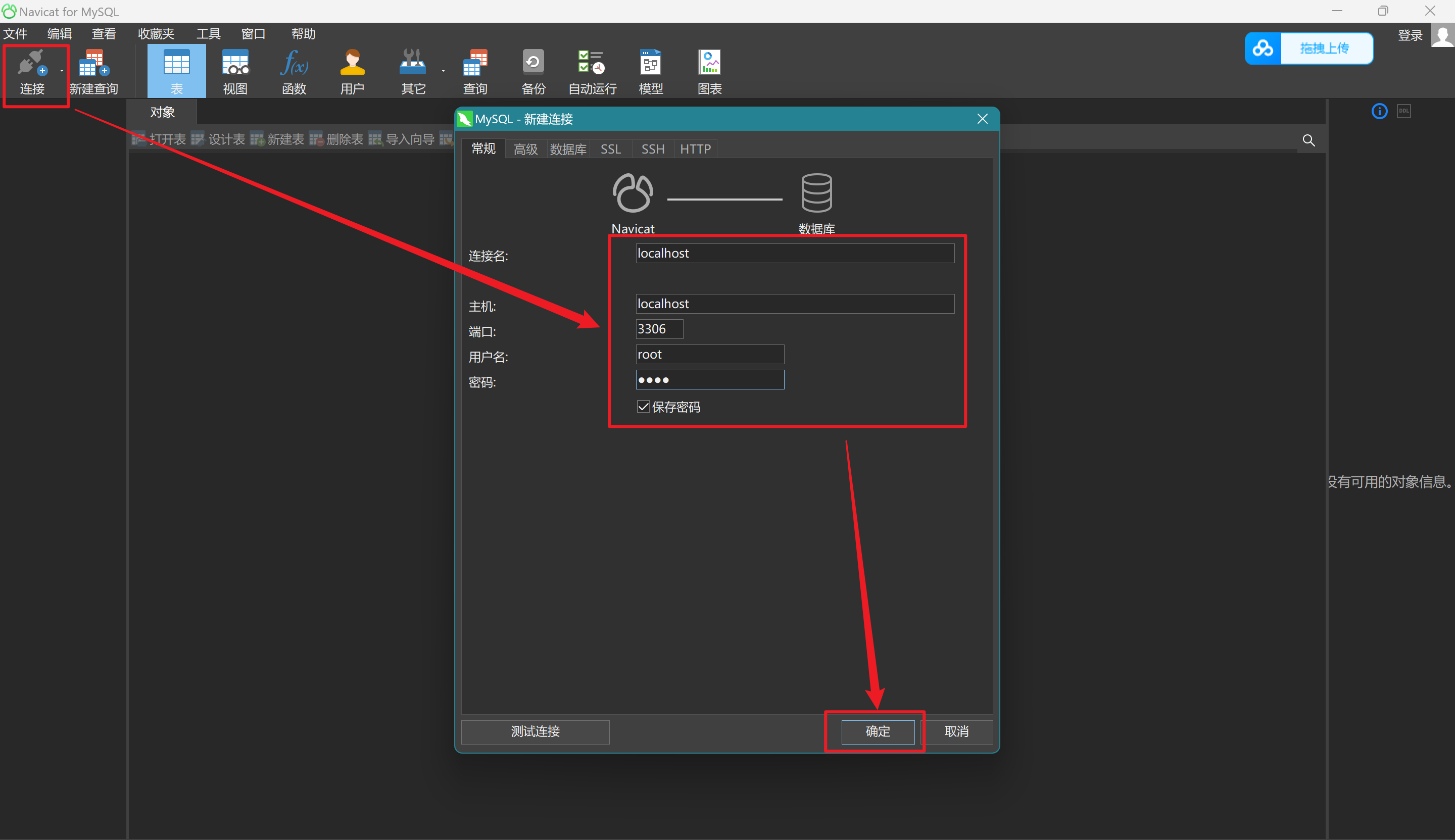Click 新建表 new table toolbar item
The image size is (1455, 840).
click(277, 139)
